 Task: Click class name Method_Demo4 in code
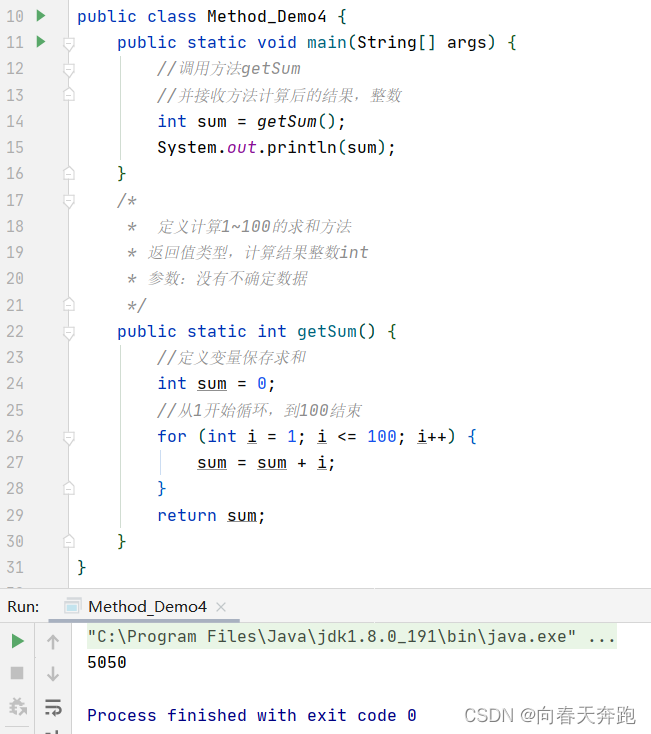tap(267, 16)
